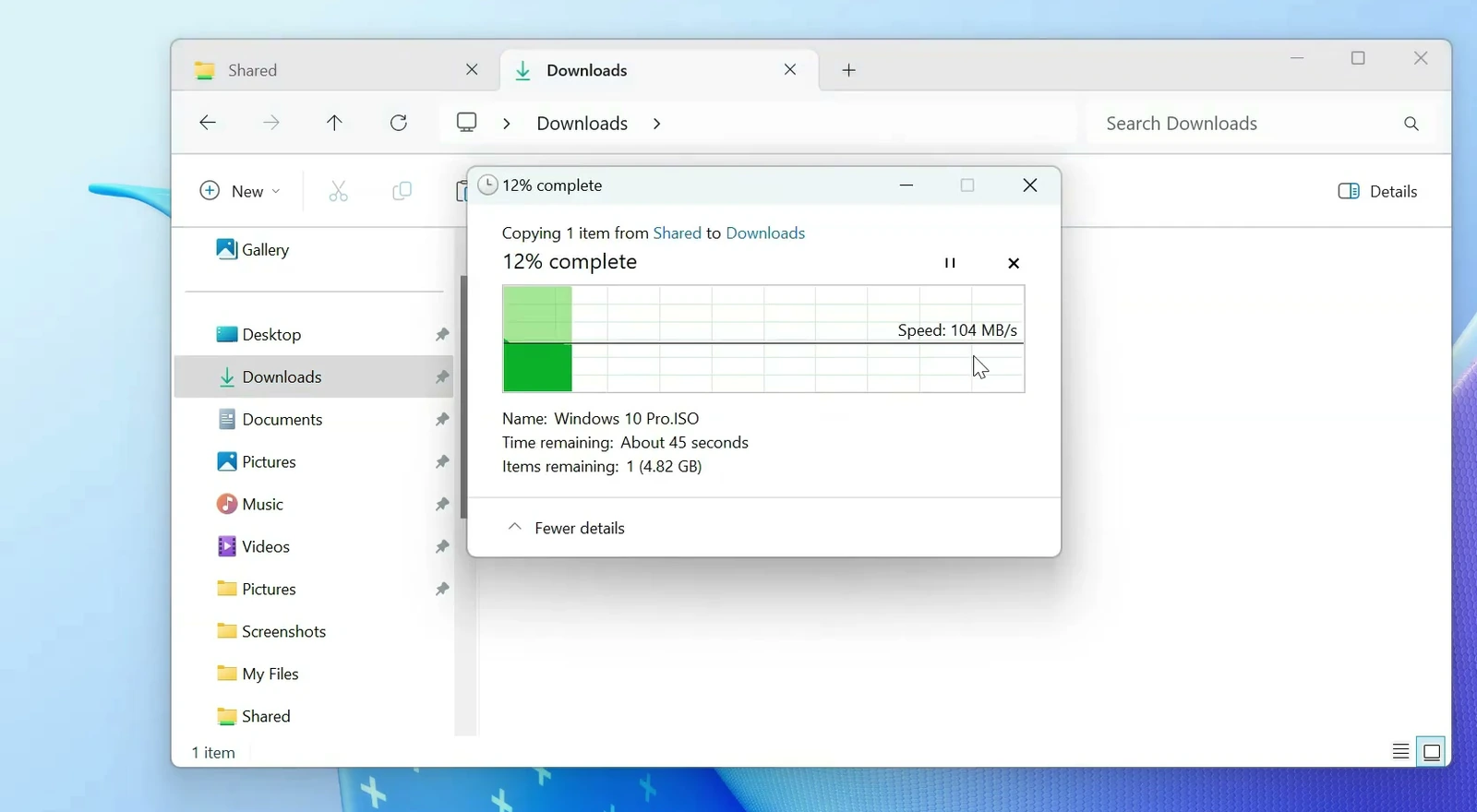Viewport: 1477px width, 812px height.
Task: Unpin Desktop from quick access
Action: (442, 334)
